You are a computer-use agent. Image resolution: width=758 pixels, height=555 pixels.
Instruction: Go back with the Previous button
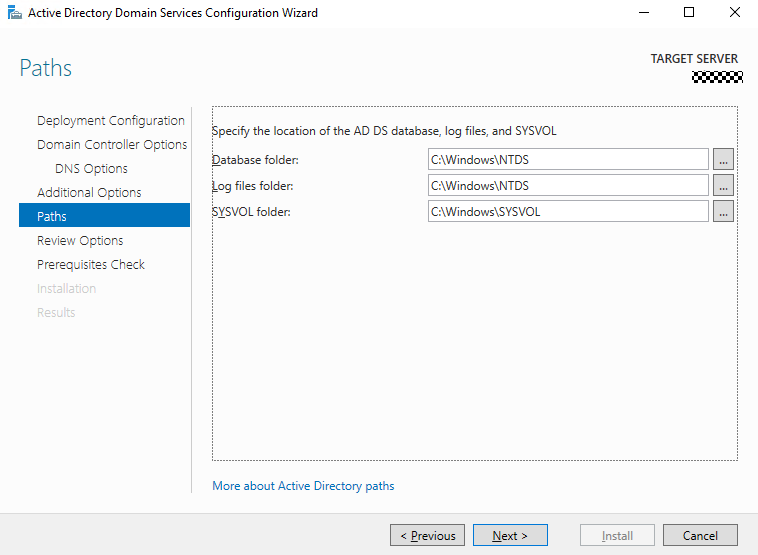click(x=427, y=535)
